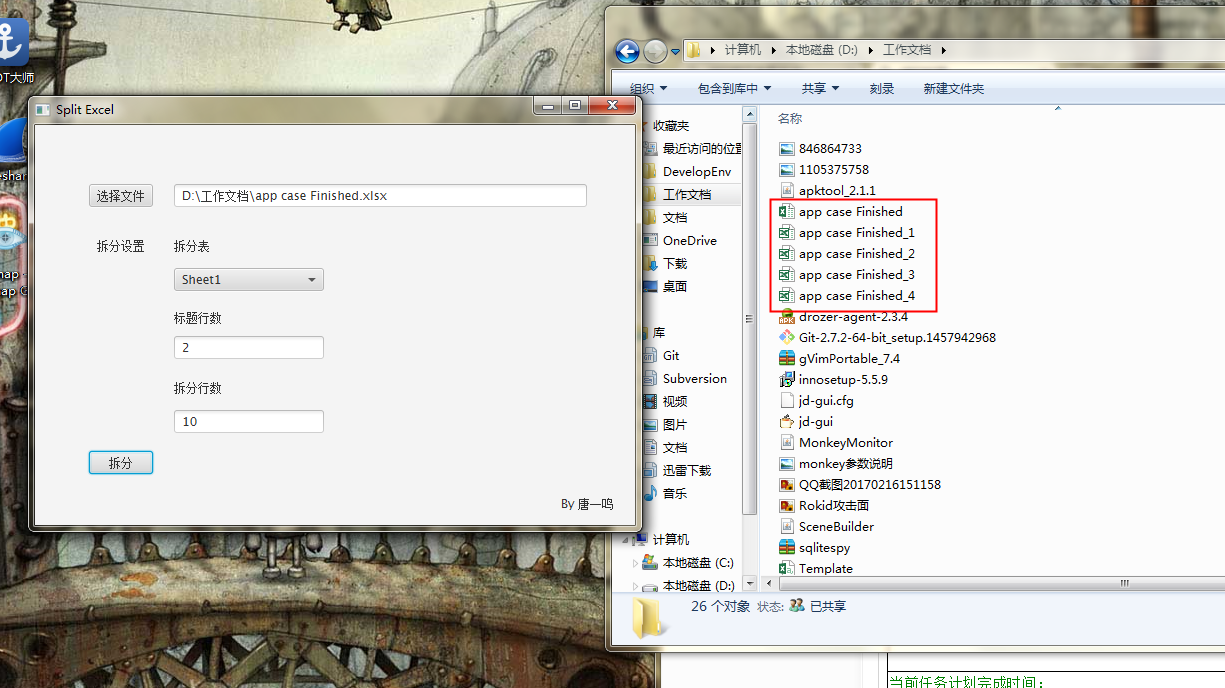The width and height of the screenshot is (1225, 688).
Task: Open 下载 in the favorites sidebar
Action: point(665,264)
